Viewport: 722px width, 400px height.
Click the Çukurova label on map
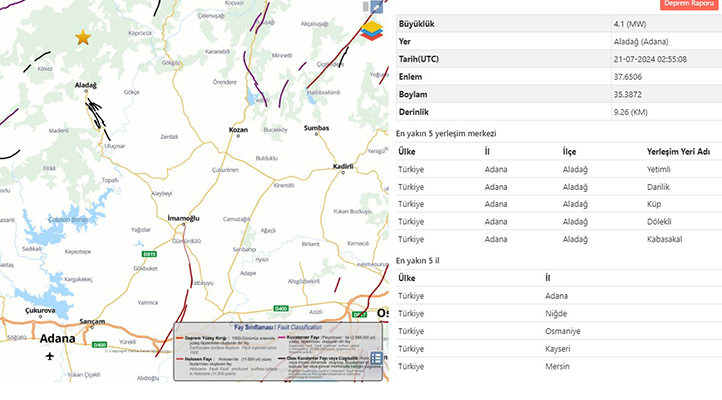click(40, 310)
